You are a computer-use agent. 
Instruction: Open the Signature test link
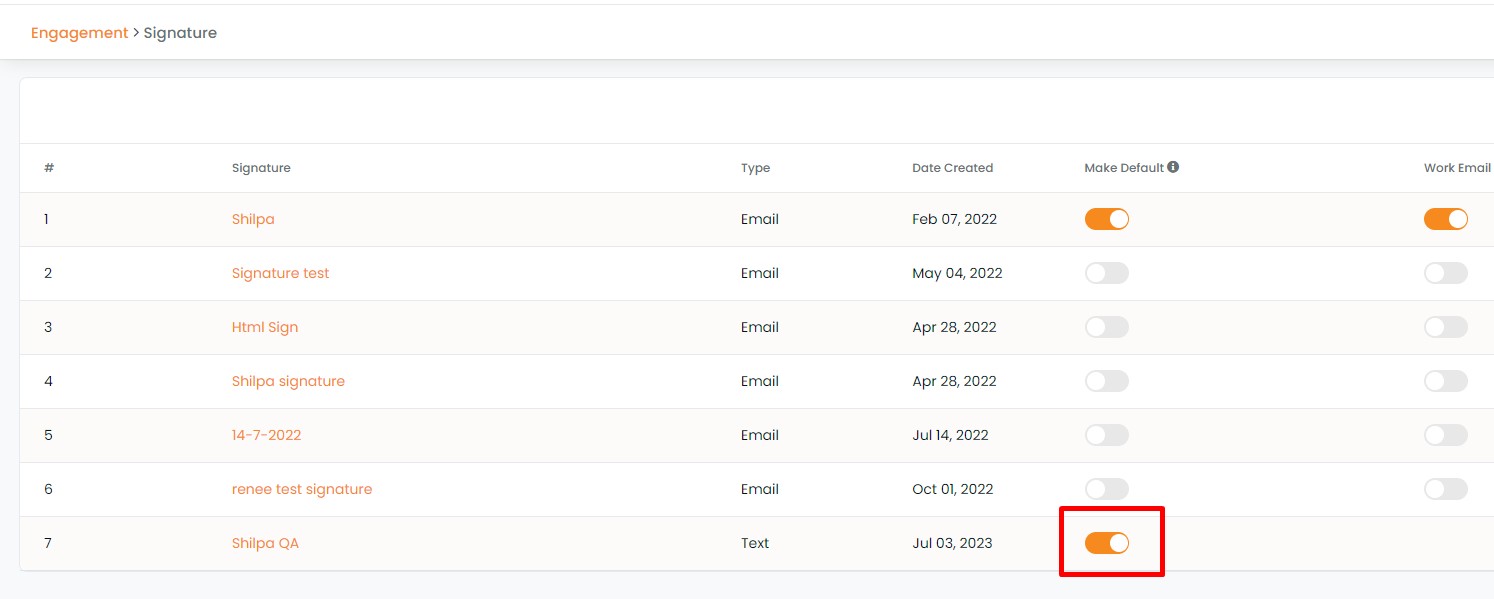[x=280, y=273]
